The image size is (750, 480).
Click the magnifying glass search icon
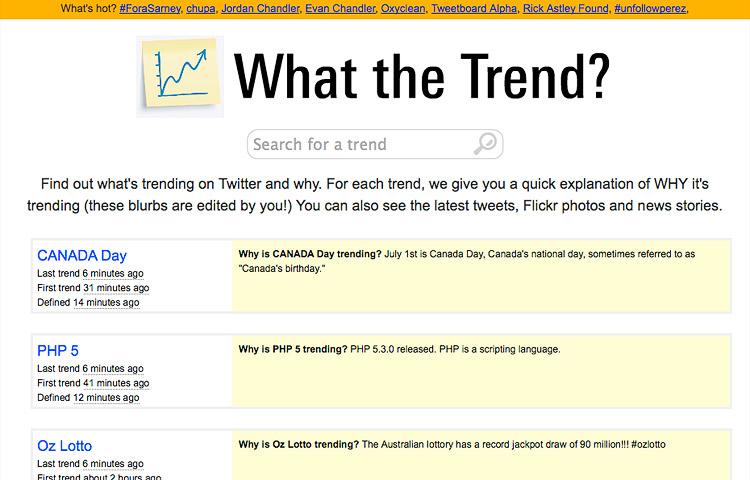coord(486,144)
